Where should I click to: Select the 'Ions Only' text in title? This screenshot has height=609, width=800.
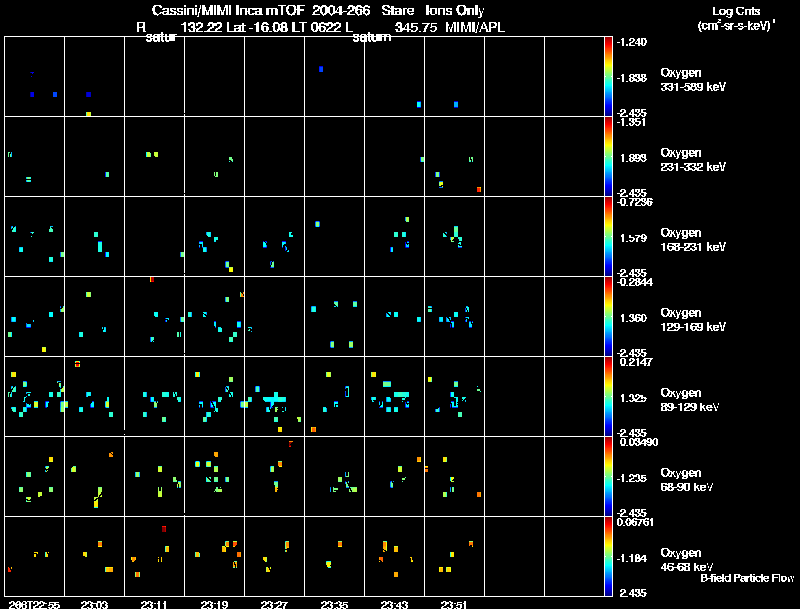(x=454, y=10)
